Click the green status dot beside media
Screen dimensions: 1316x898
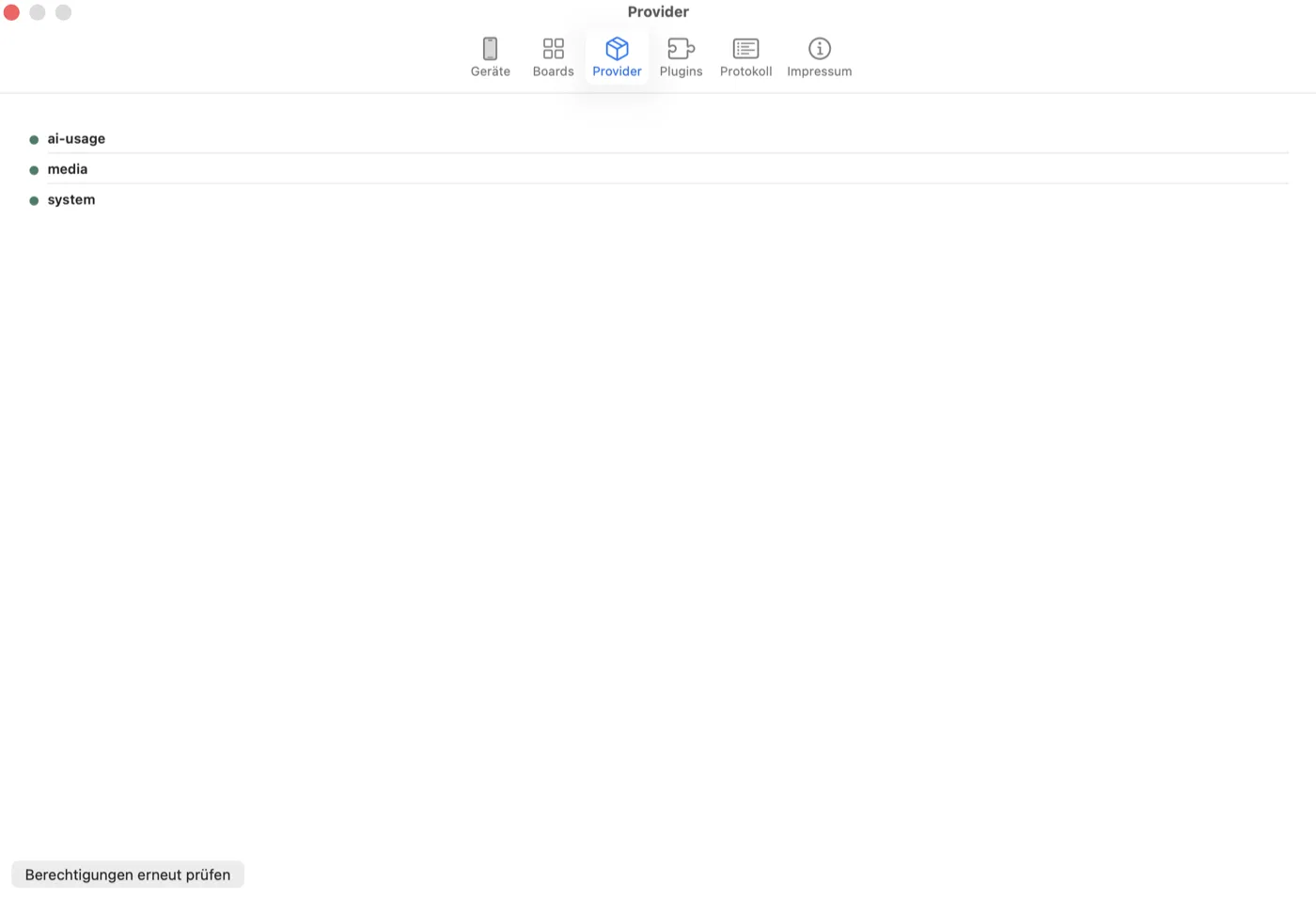point(34,170)
